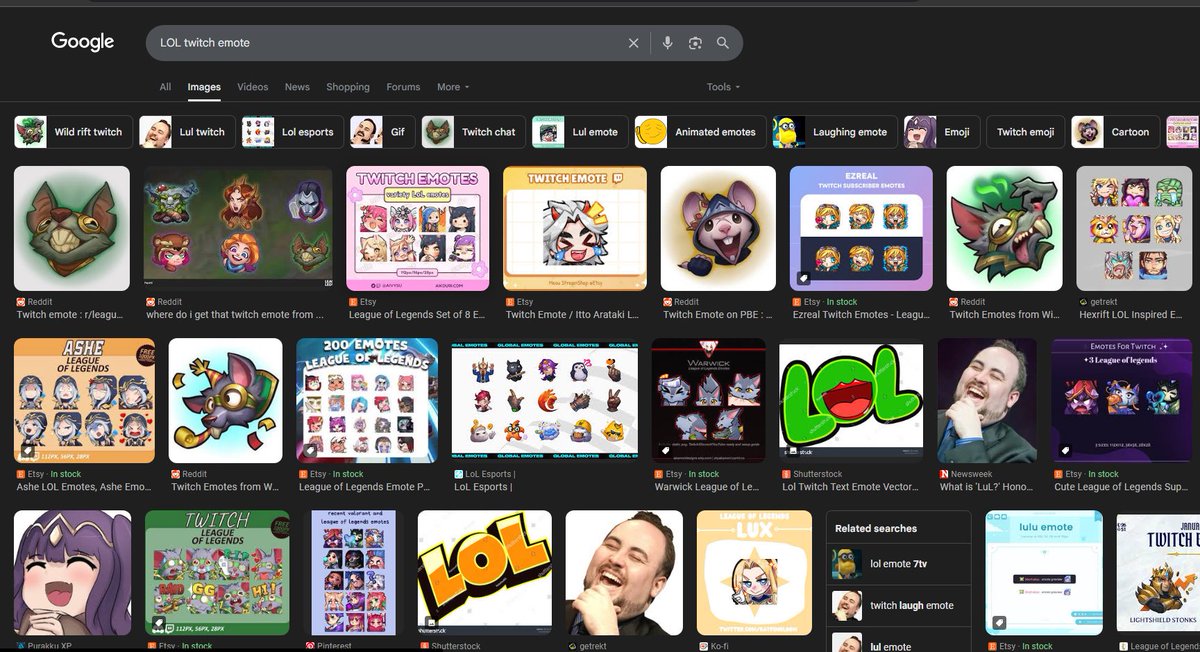Select the Lul twitch filter chip
1200x652 pixels.
pyautogui.click(x=185, y=132)
